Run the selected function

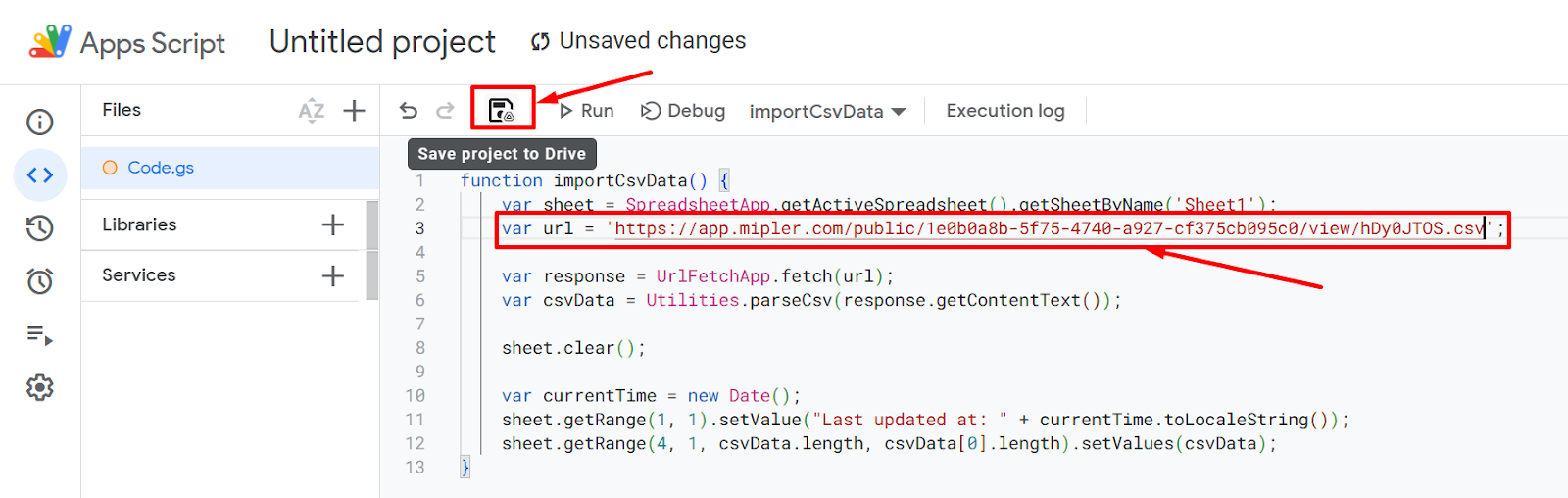tap(586, 111)
